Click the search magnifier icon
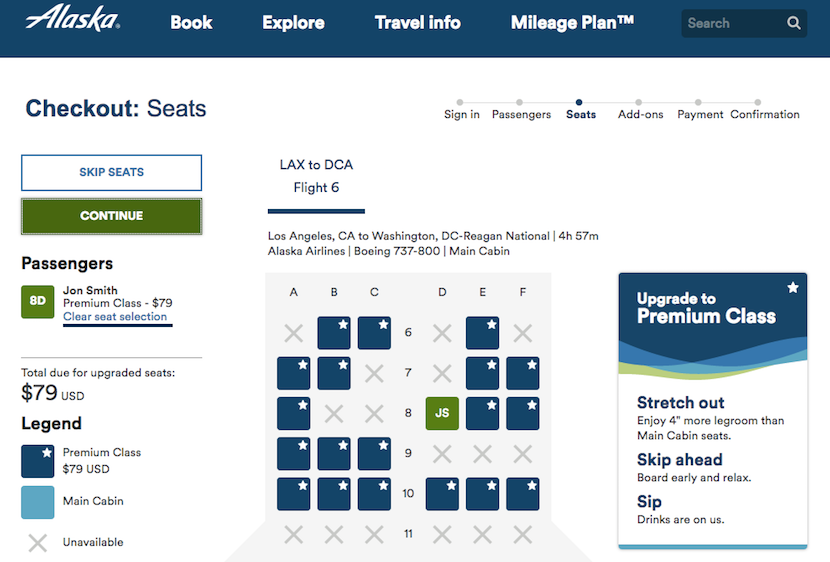Screen dimensions: 830x562 pos(794,23)
